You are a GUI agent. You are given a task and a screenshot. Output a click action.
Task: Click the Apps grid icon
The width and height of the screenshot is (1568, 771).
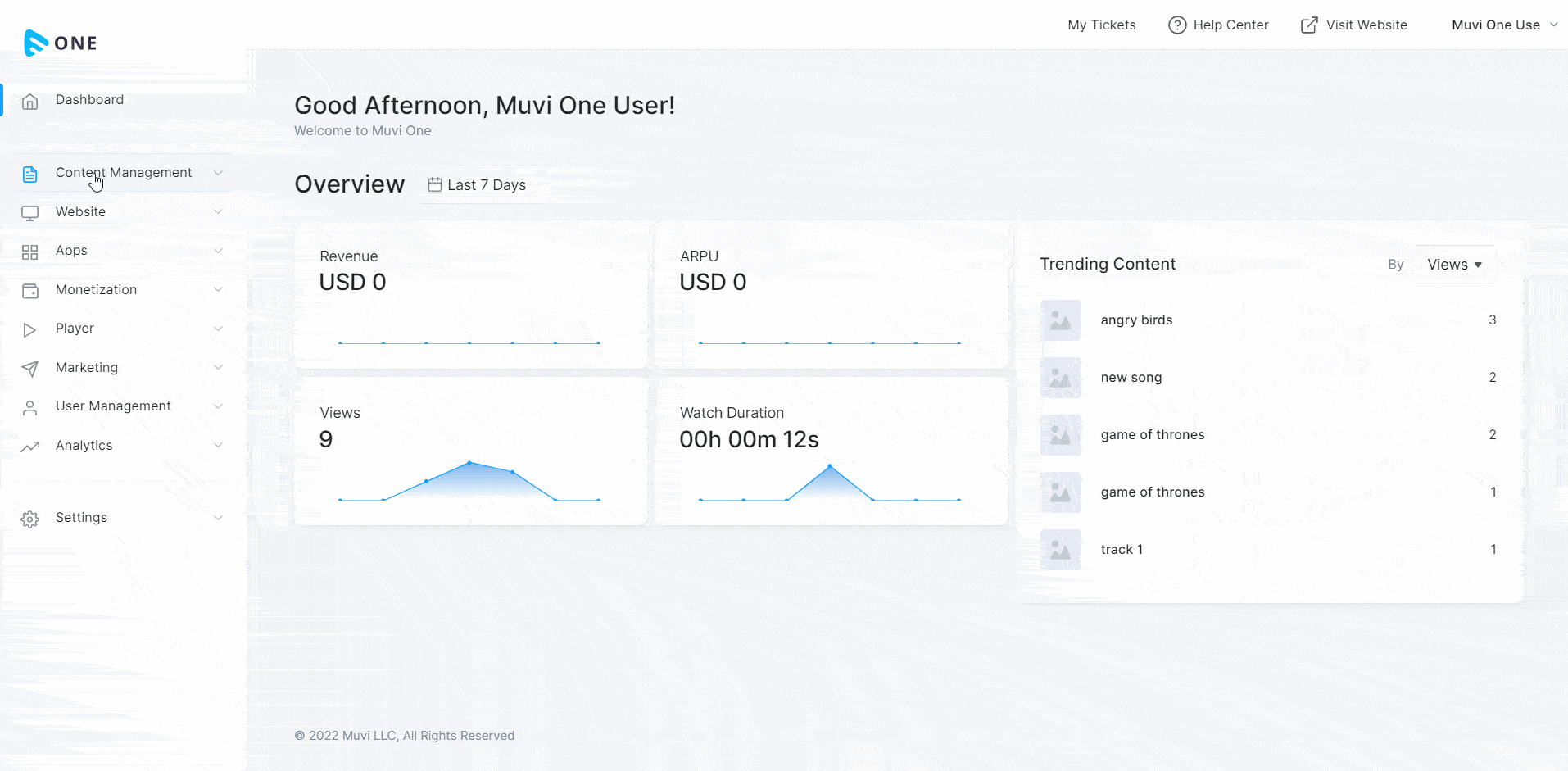click(30, 252)
